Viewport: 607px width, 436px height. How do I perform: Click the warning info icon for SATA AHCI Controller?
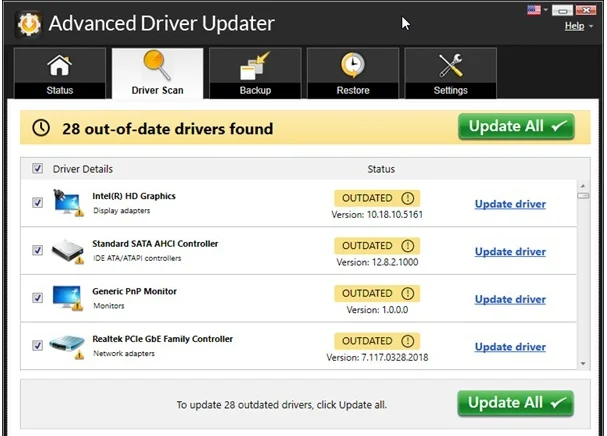coord(407,246)
